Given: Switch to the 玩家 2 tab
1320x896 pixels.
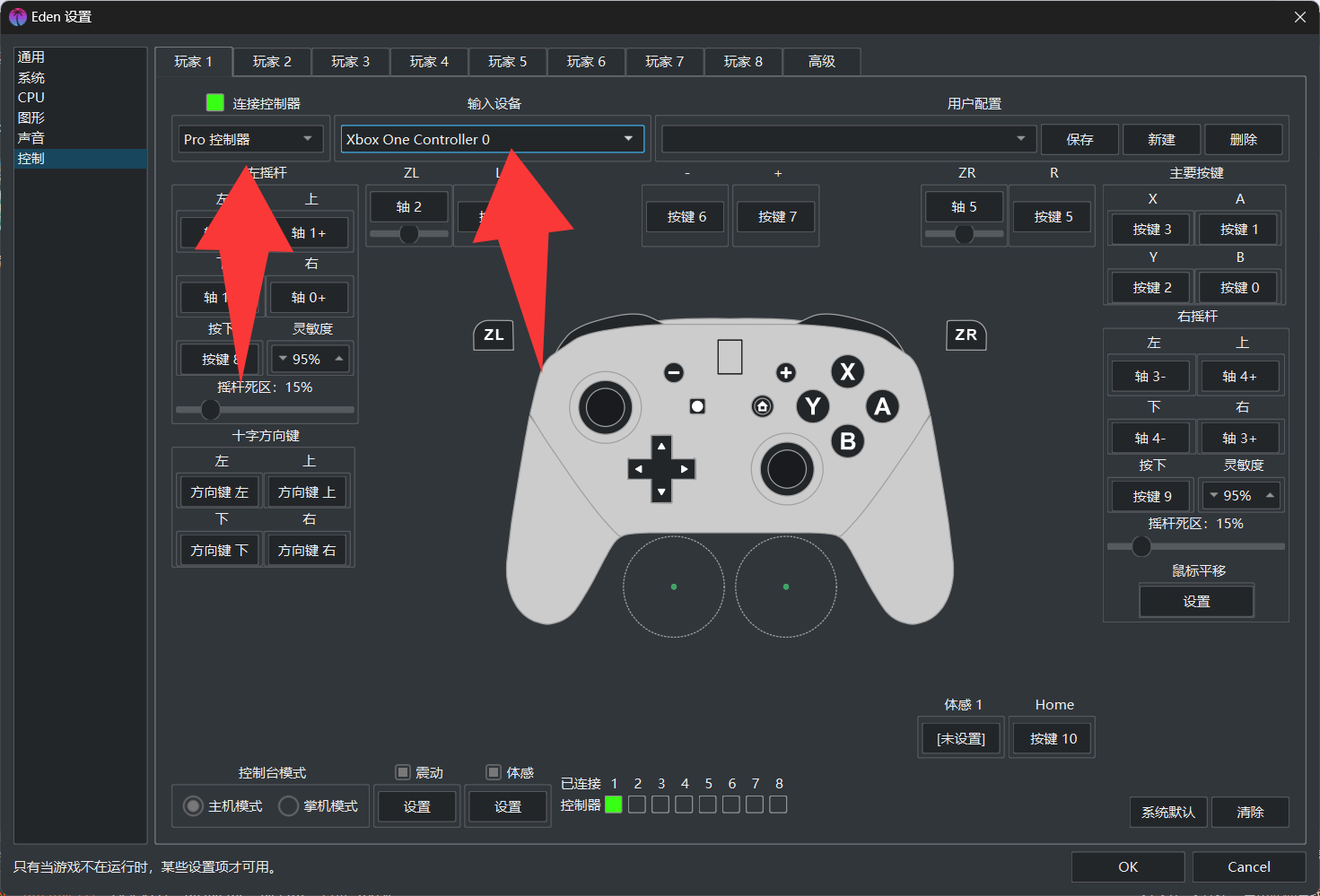Looking at the screenshot, I should (x=272, y=61).
